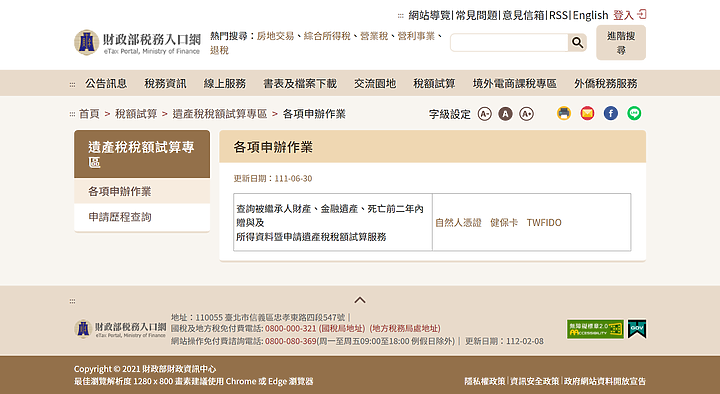The height and width of the screenshot is (394, 720).
Task: Open the 稅額試算 menu
Action: [x=434, y=84]
